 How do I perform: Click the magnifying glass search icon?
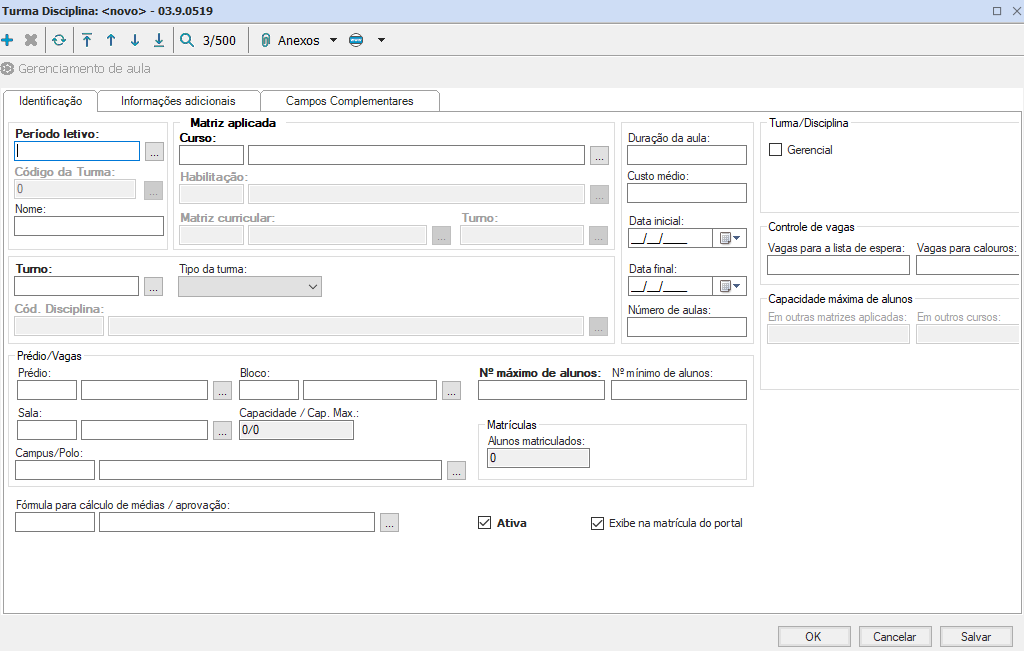[x=187, y=41]
